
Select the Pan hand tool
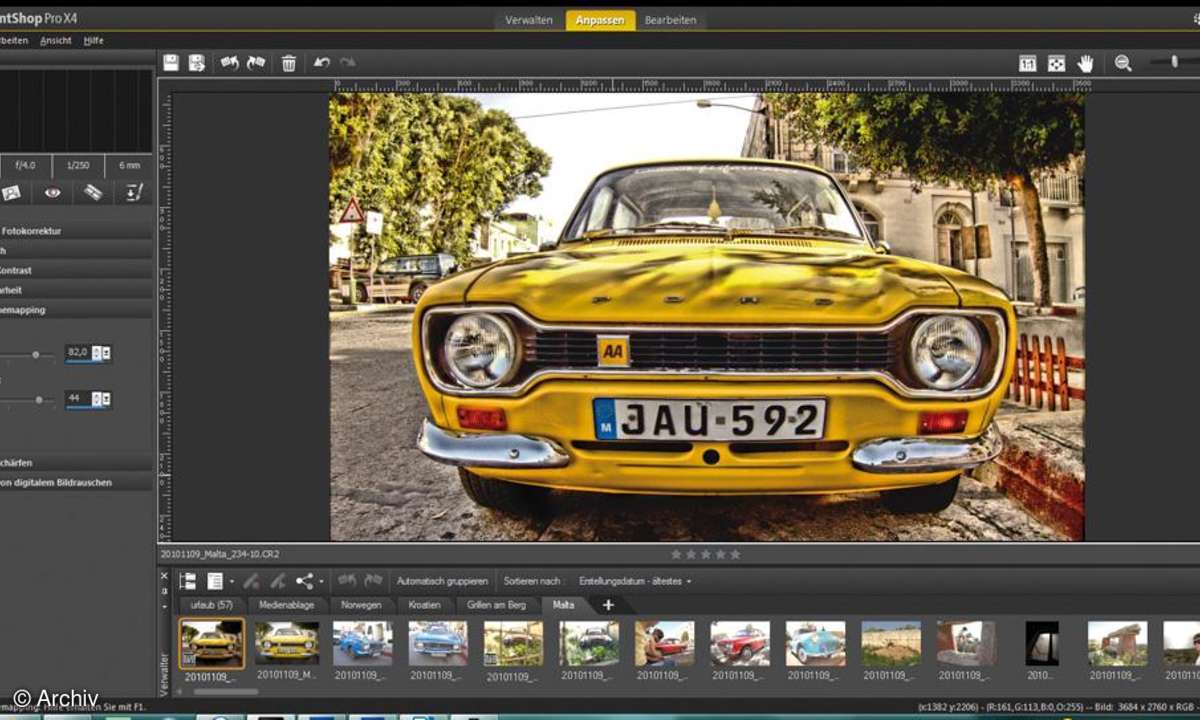pos(1085,63)
